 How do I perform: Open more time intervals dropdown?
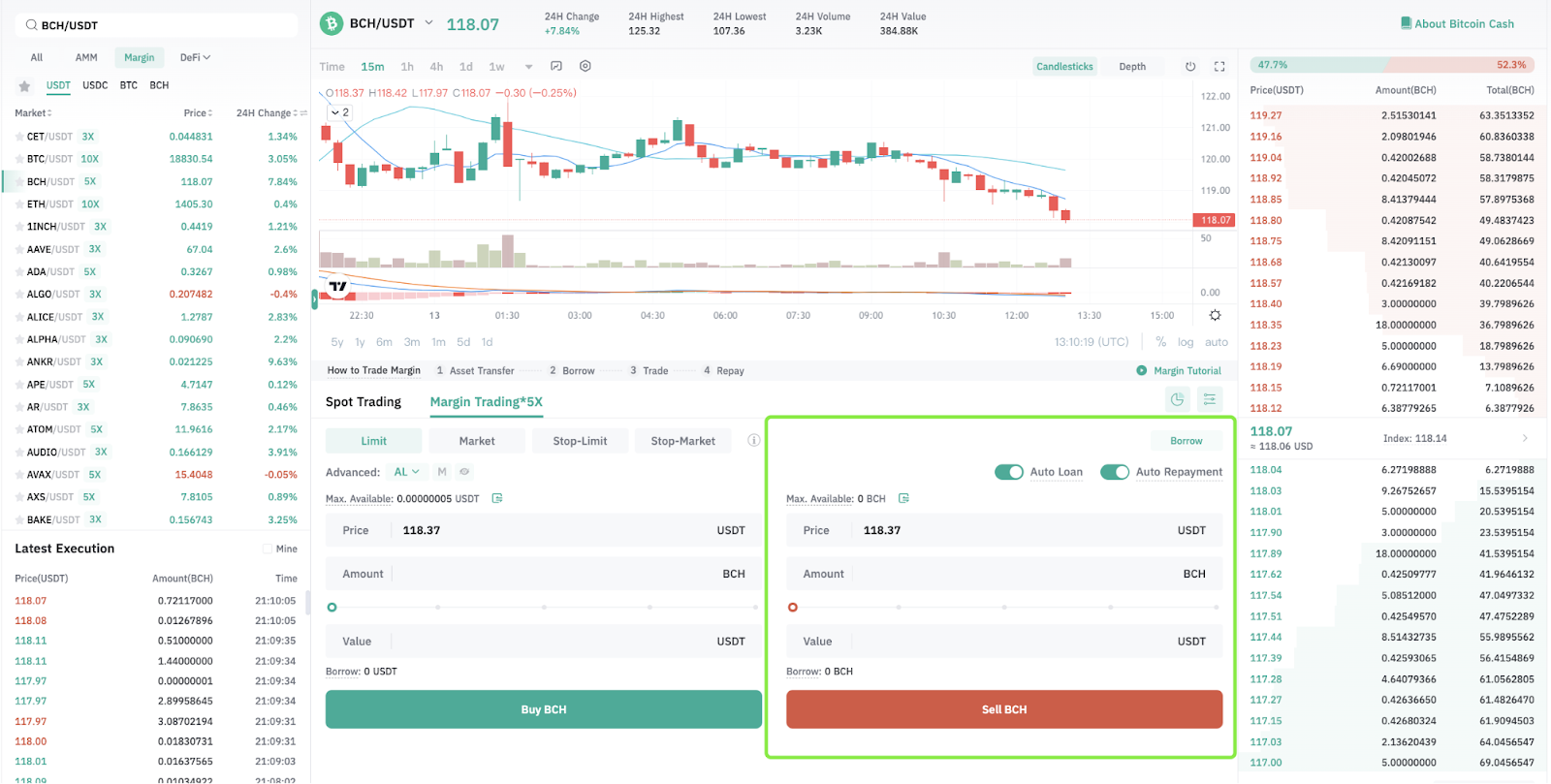[528, 67]
